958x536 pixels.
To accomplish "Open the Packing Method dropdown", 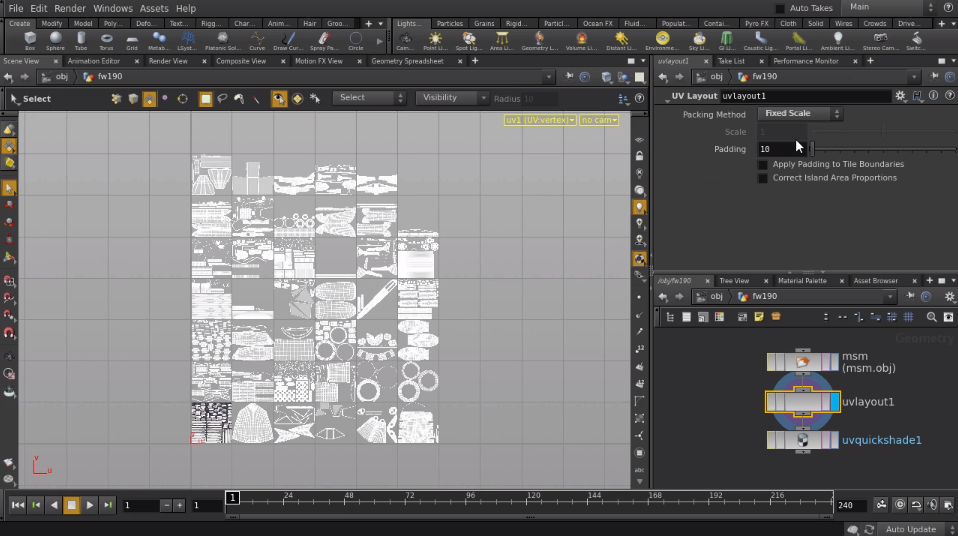I will tap(800, 114).
